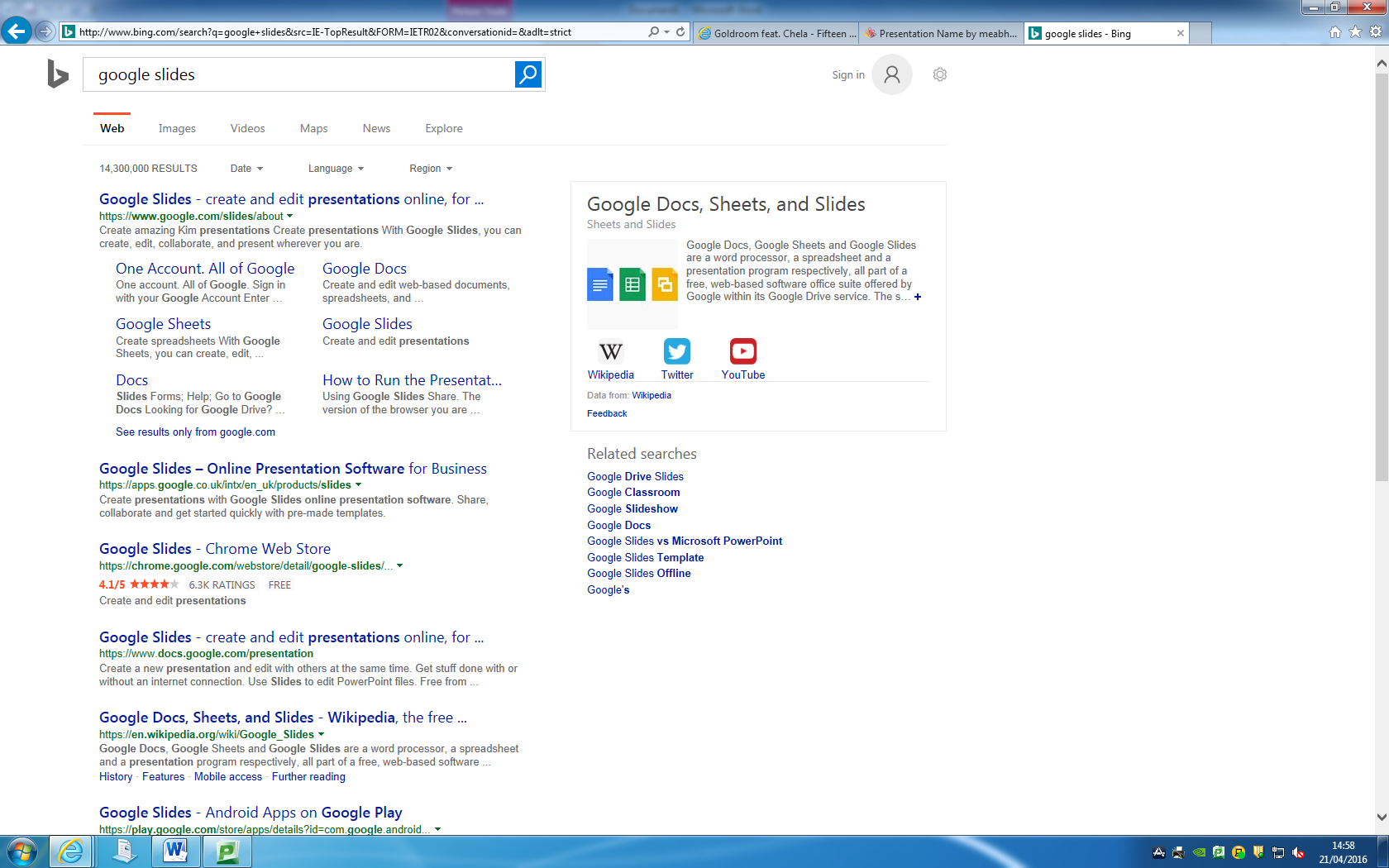Open the green spreadsheet app in taskbar
Image resolution: width=1389 pixels, height=868 pixels.
point(227,851)
